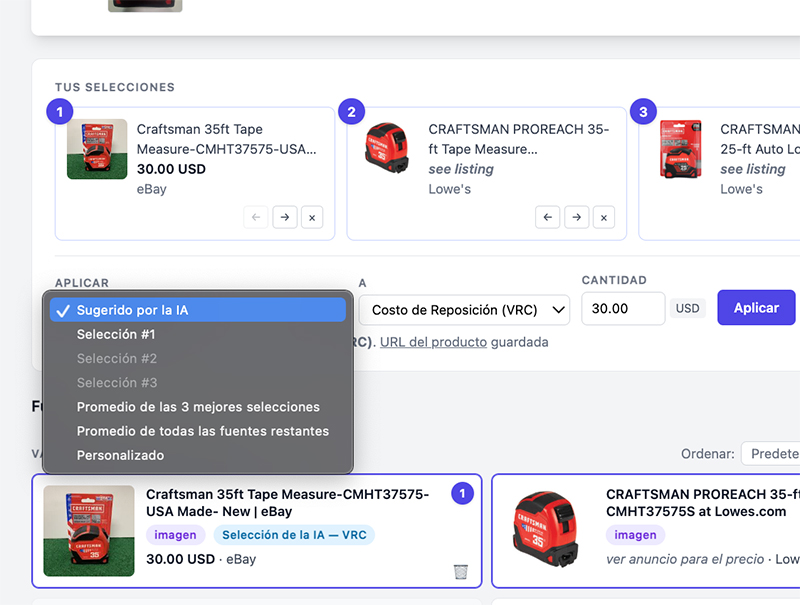The image size is (800, 605).
Task: Open 'Costo de Reposición (VRC)' dropdown
Action: pos(464,310)
